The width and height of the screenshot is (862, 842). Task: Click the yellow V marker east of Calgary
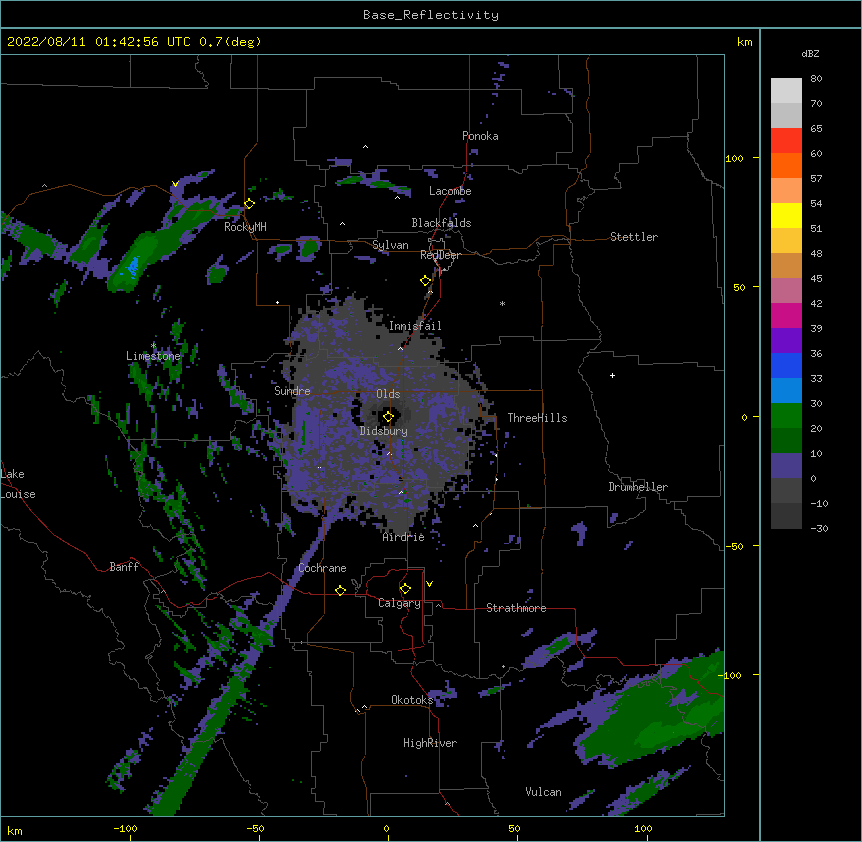429,584
